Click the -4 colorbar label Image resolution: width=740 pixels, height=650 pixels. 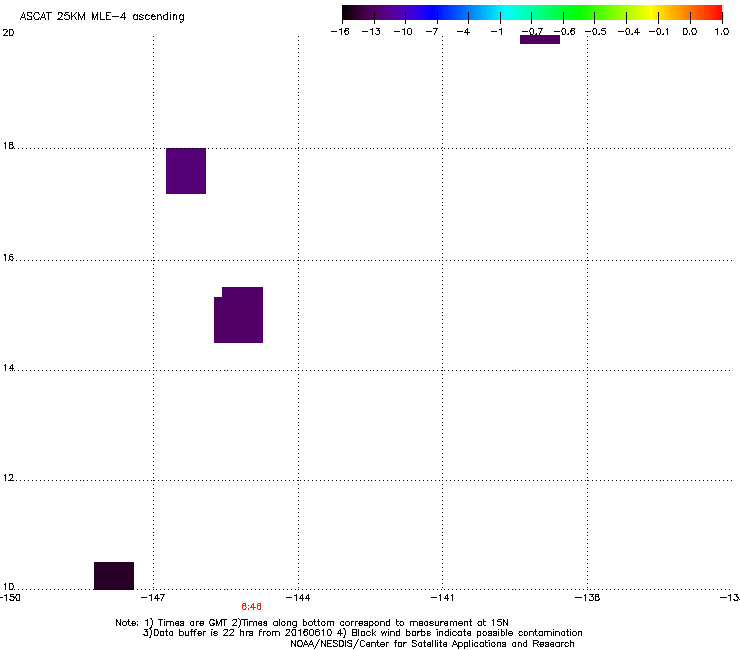463,32
